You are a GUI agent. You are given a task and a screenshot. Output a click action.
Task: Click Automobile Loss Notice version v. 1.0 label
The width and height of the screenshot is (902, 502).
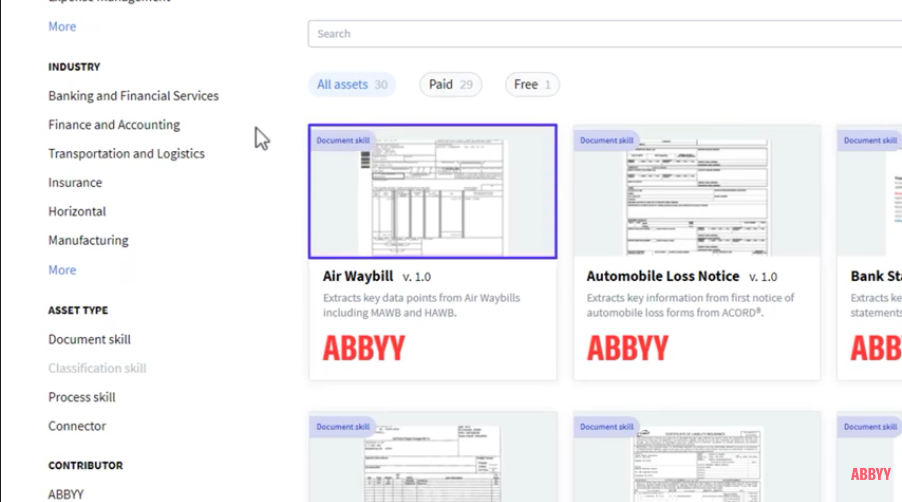click(763, 277)
